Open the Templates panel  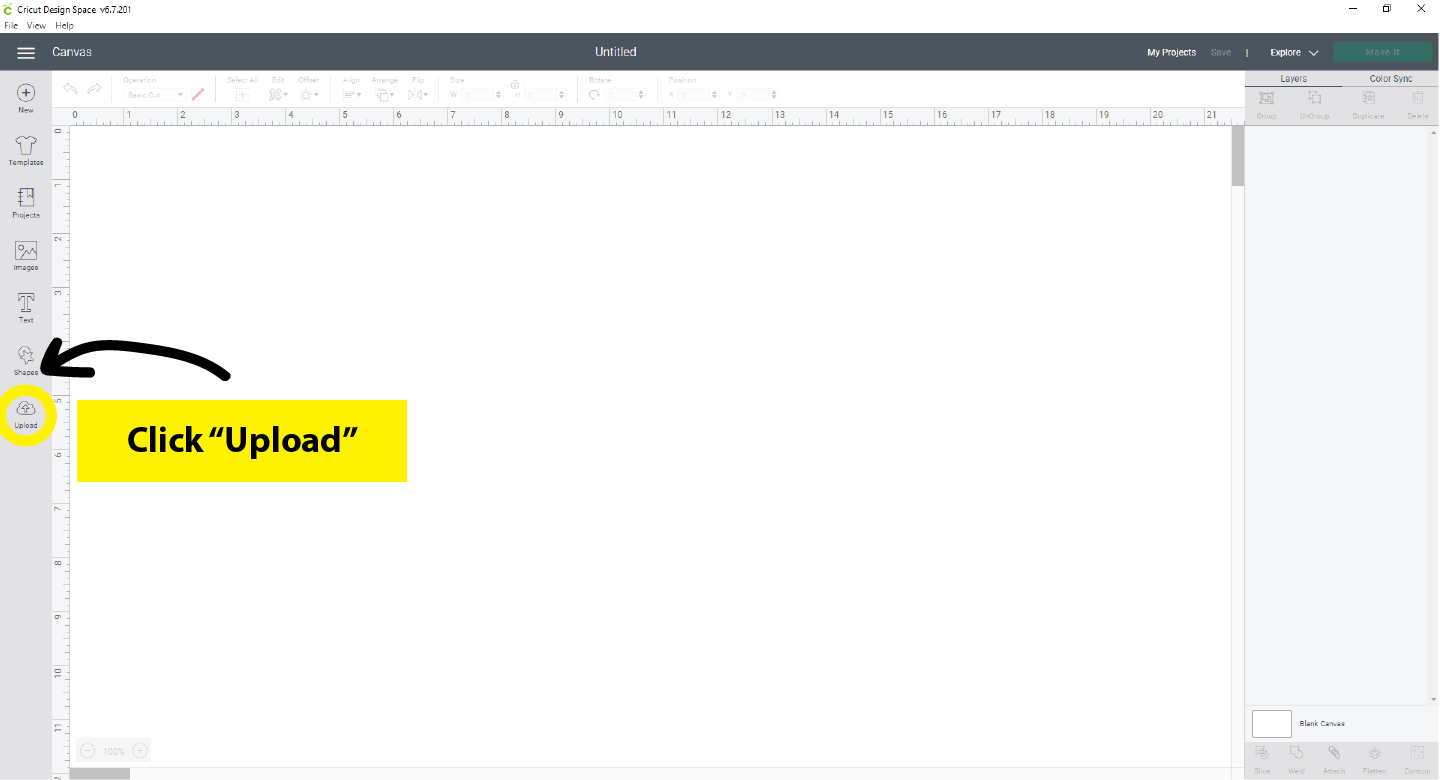tap(26, 150)
